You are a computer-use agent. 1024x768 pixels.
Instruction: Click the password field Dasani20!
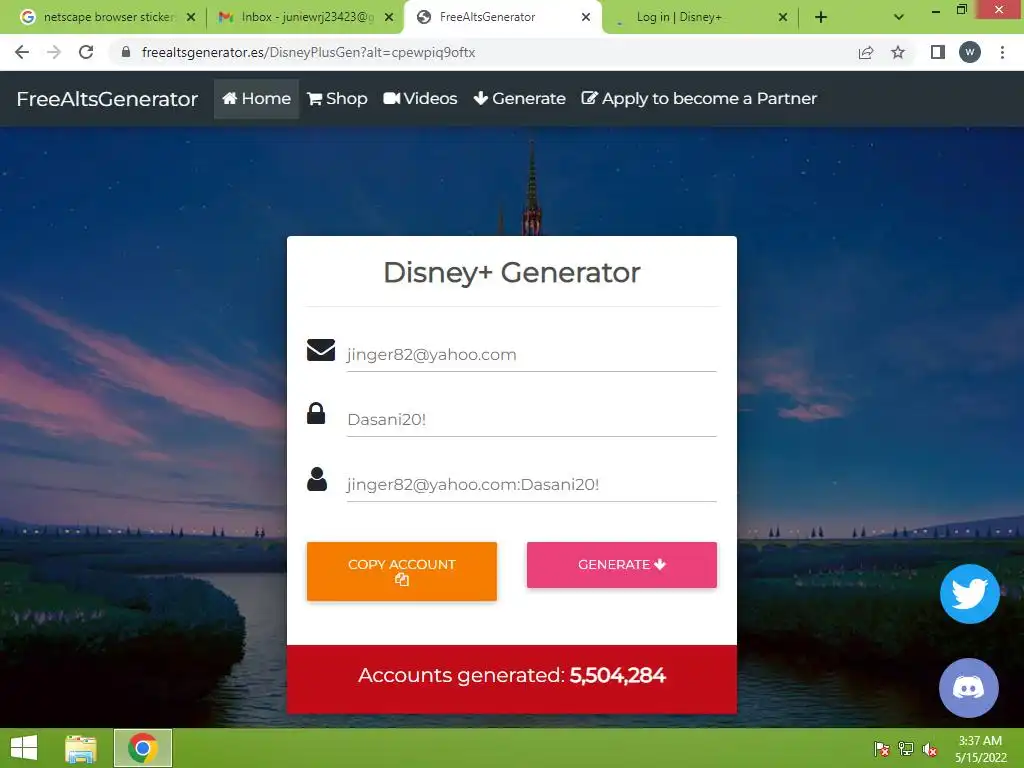531,419
